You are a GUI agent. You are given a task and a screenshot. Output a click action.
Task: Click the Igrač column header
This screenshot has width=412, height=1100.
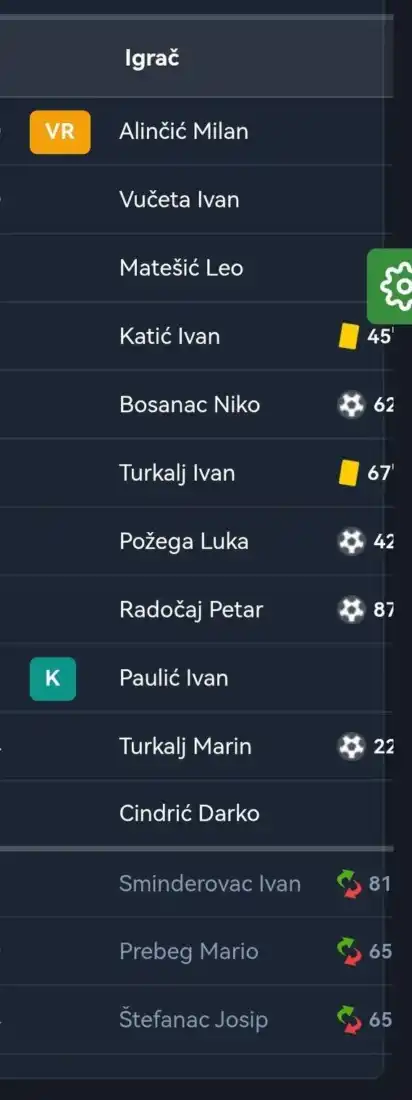152,58
